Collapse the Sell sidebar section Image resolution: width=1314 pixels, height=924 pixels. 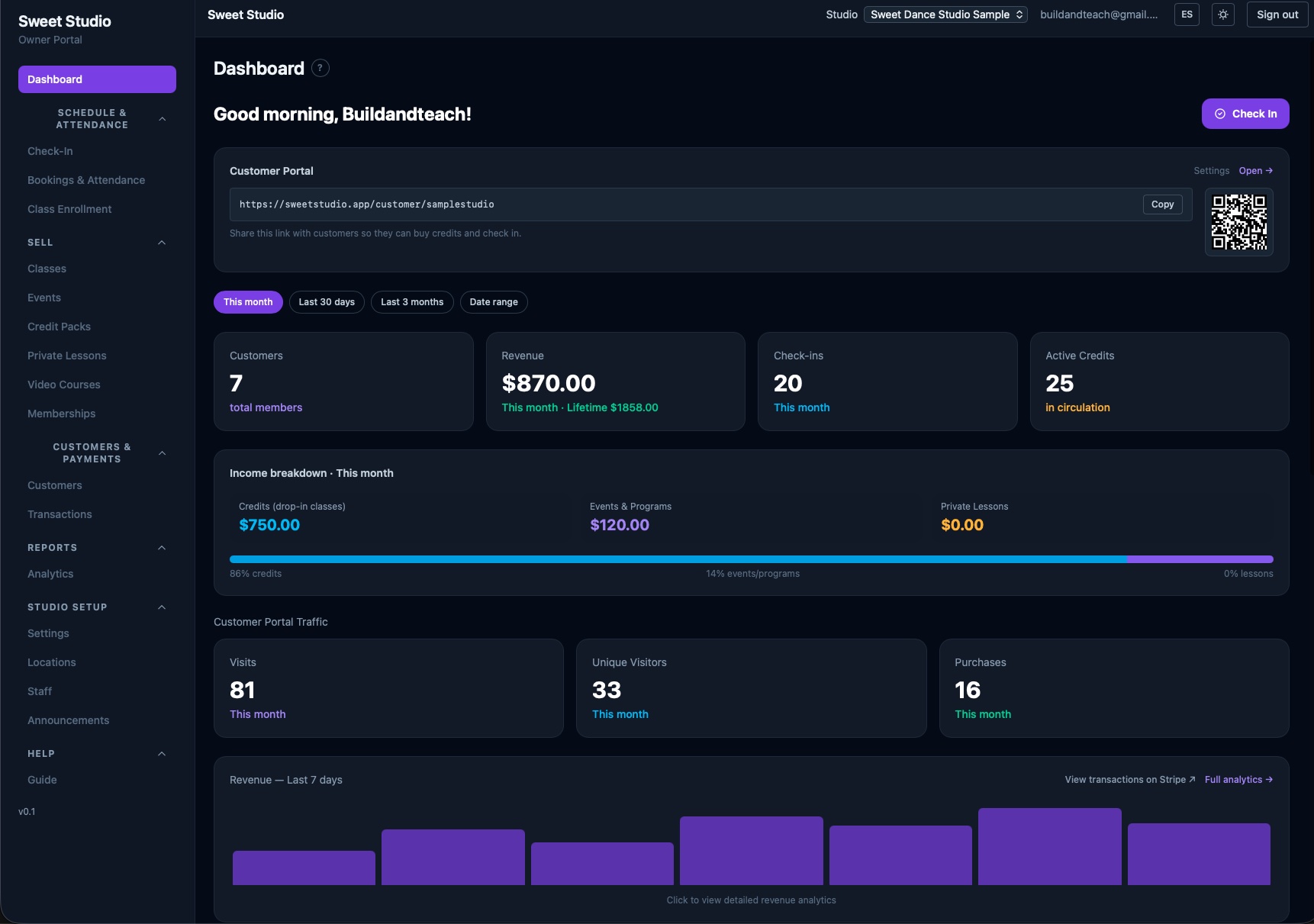(162, 243)
